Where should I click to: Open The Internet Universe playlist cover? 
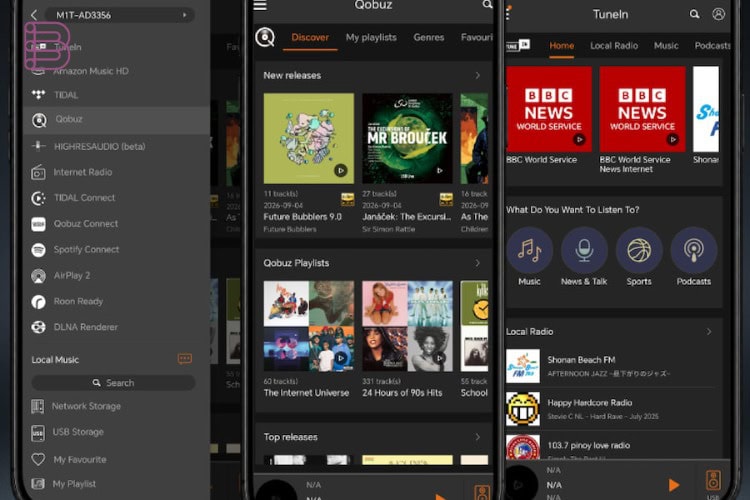(309, 326)
